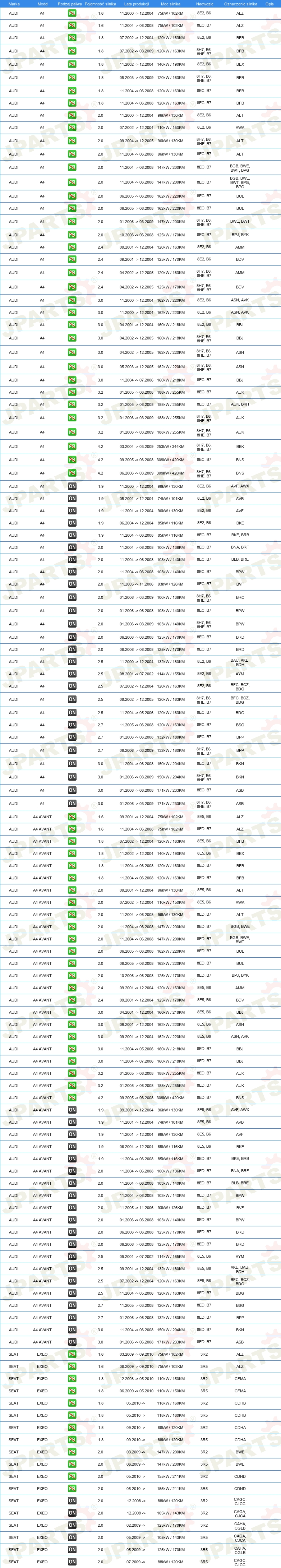The image size is (281, 1568).
Task: Click petrol icon in A4 2.0 ALT 09.2004 row
Action: [x=72, y=141]
